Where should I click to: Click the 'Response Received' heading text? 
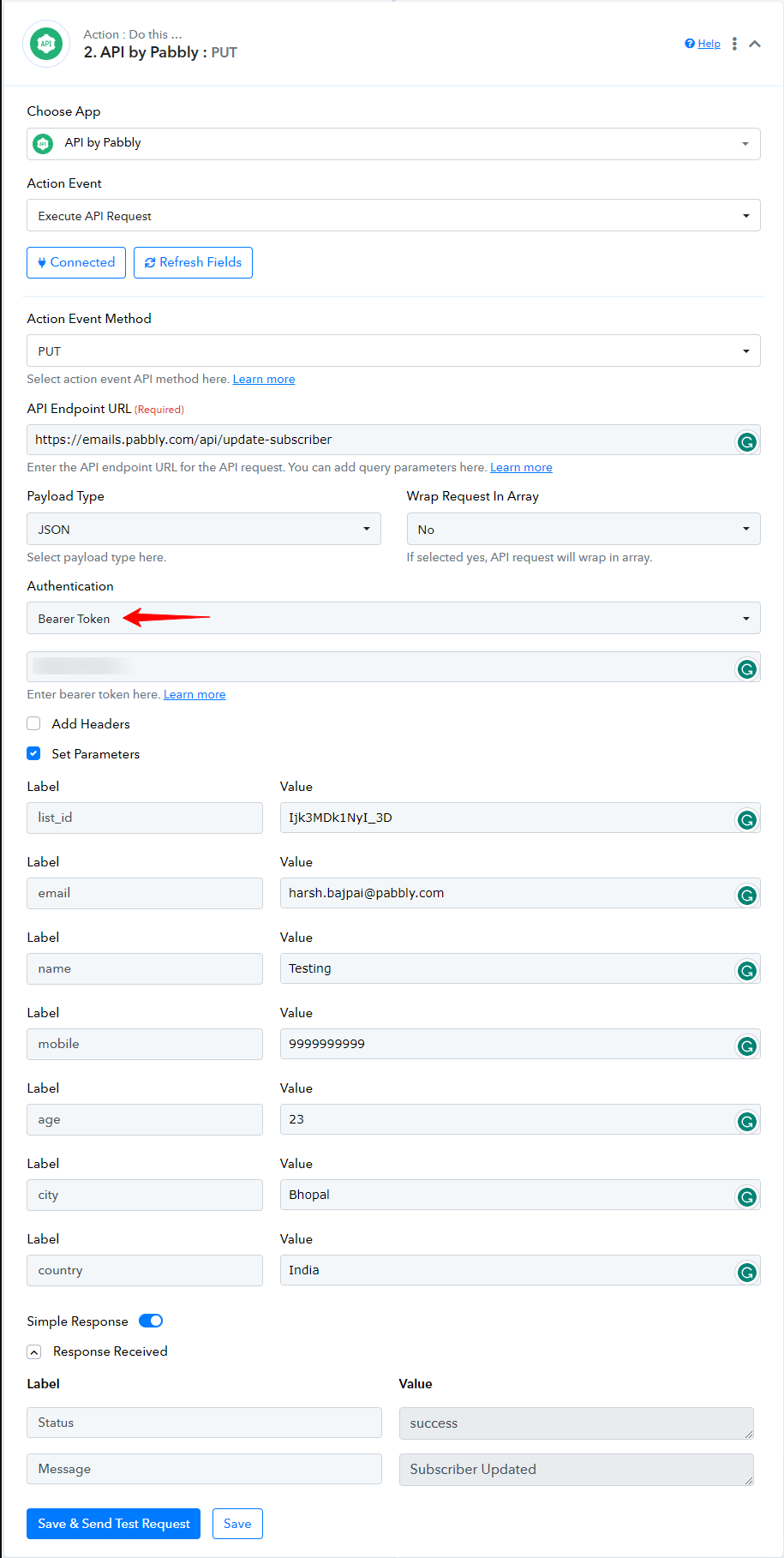111,1351
